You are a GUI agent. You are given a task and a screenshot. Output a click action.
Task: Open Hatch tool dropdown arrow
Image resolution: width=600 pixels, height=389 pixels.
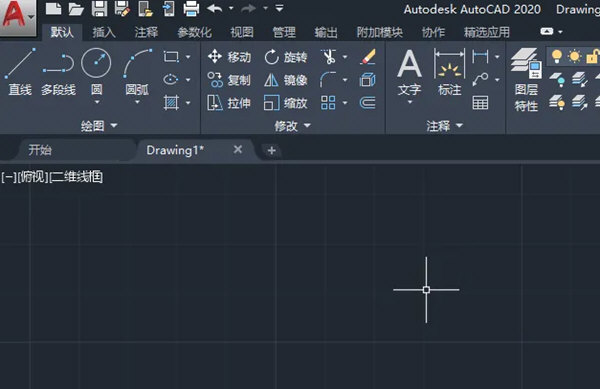click(x=188, y=103)
